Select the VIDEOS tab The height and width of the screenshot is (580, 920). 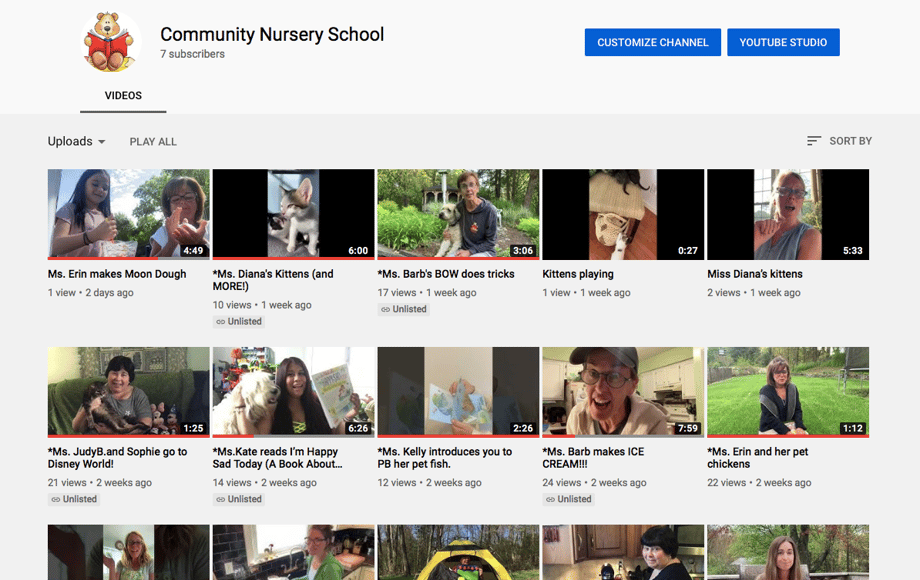123,96
